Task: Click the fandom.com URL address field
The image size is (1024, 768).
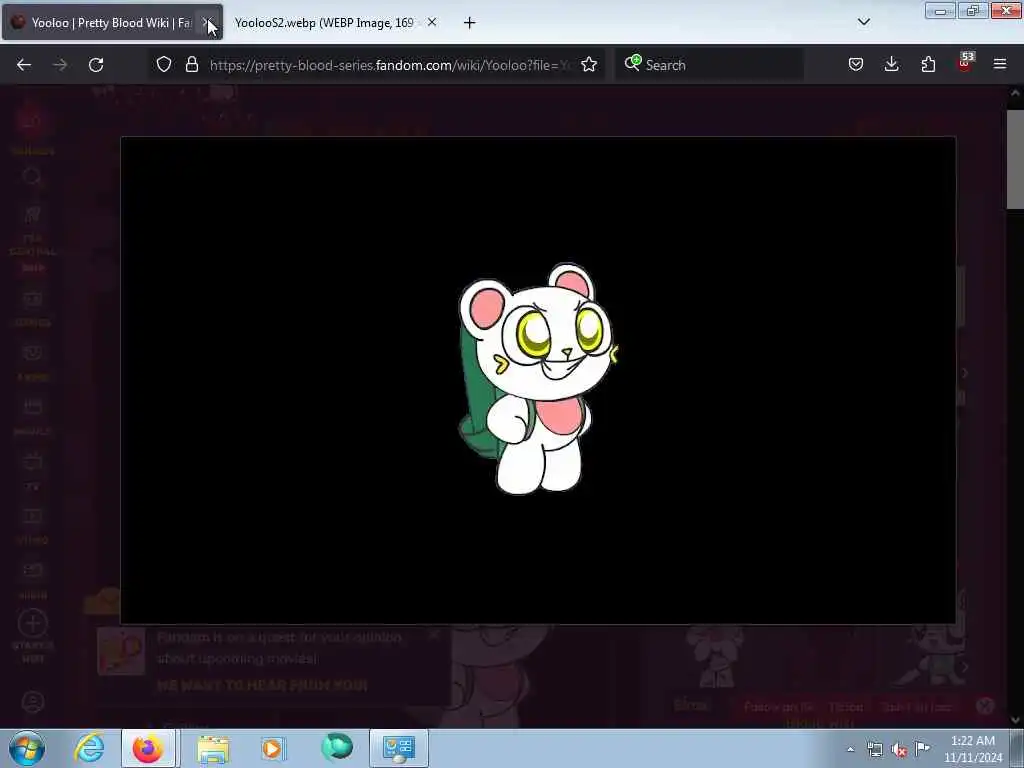Action: click(390, 65)
